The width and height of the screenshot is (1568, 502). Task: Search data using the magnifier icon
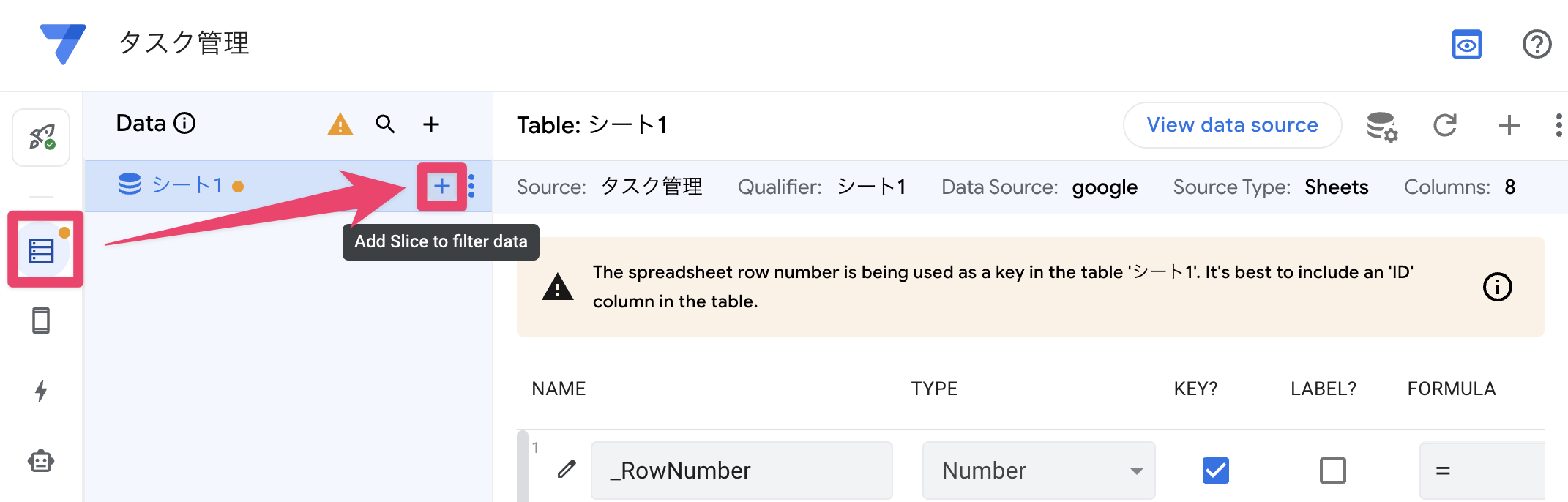click(385, 124)
